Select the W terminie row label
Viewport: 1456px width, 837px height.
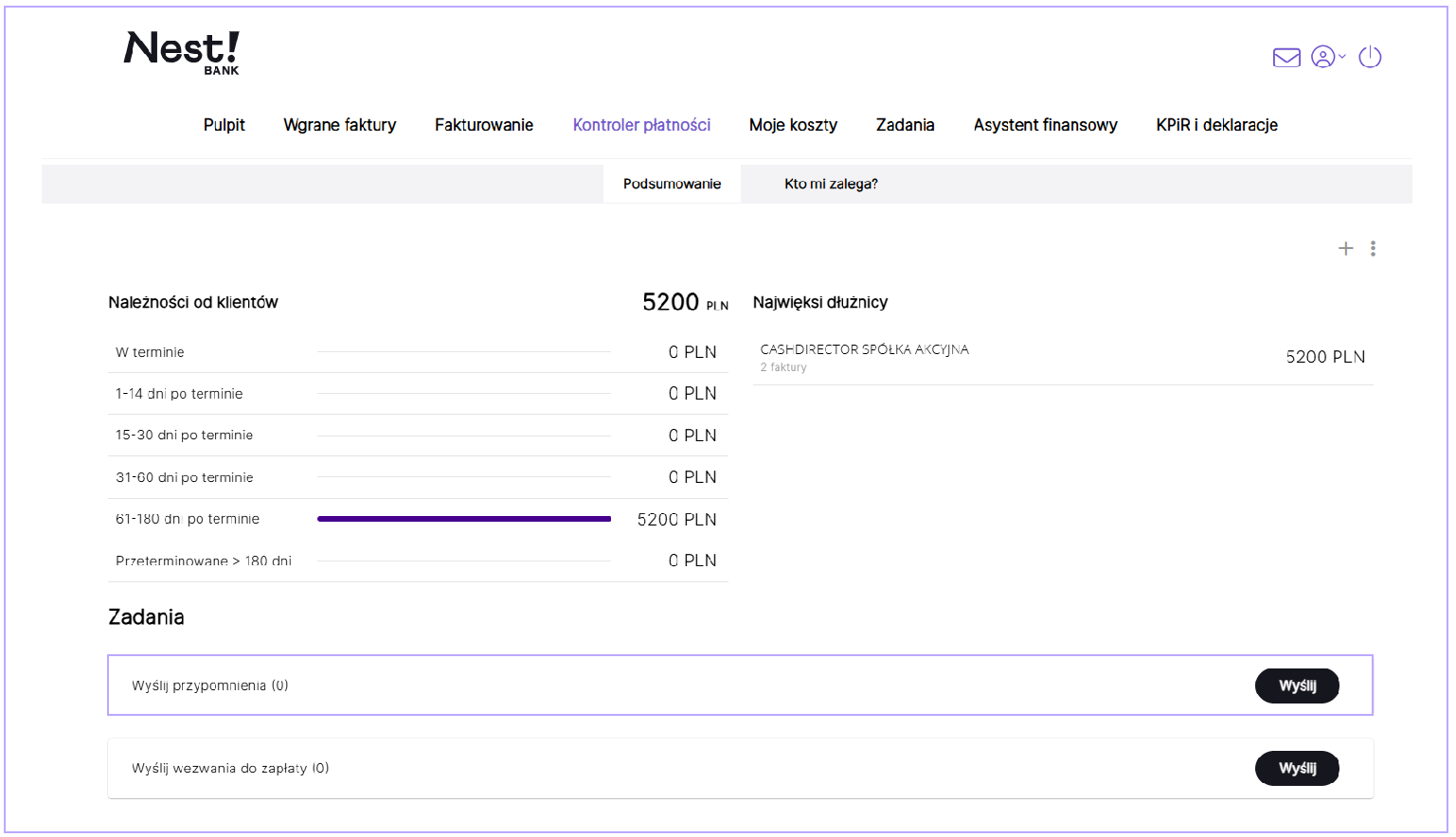tap(150, 352)
